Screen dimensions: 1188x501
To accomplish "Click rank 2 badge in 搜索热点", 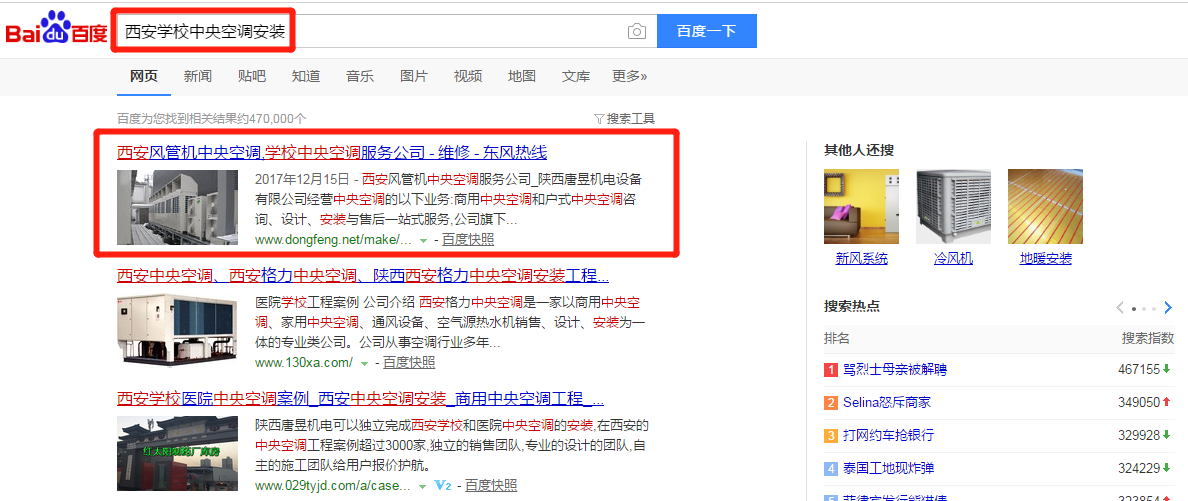I will [830, 402].
